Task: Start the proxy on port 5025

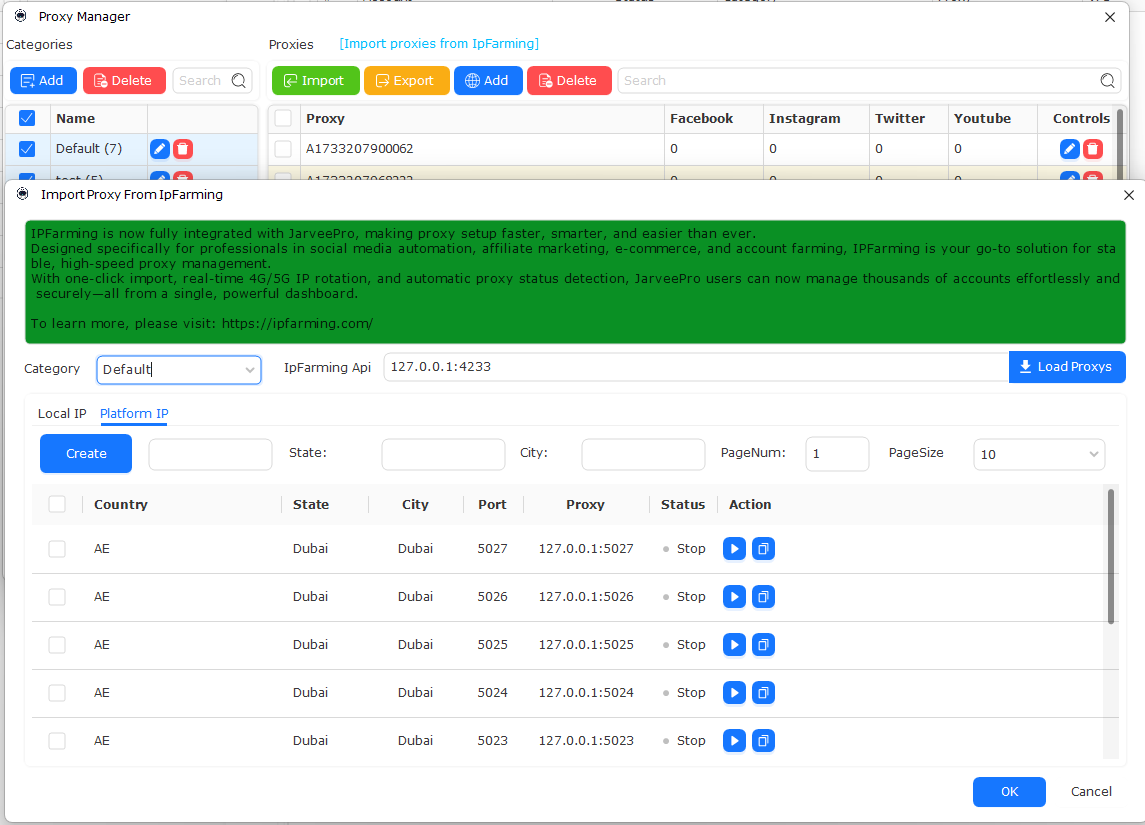Action: click(x=734, y=645)
